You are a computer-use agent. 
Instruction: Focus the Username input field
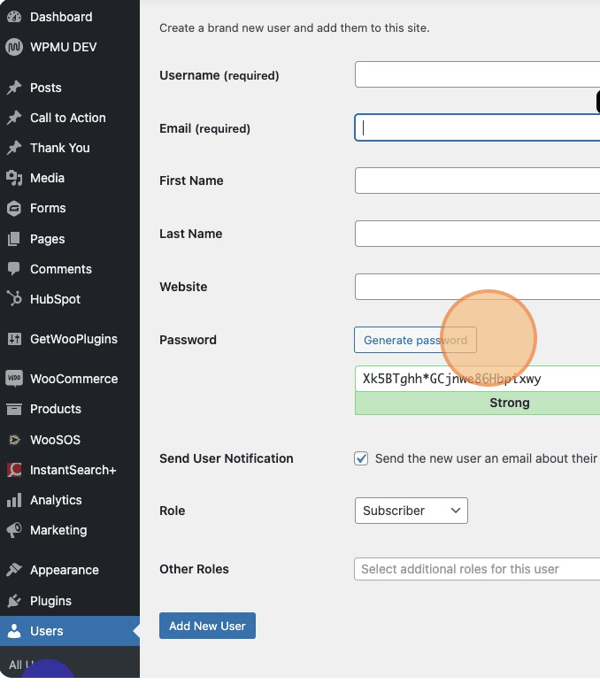click(477, 75)
